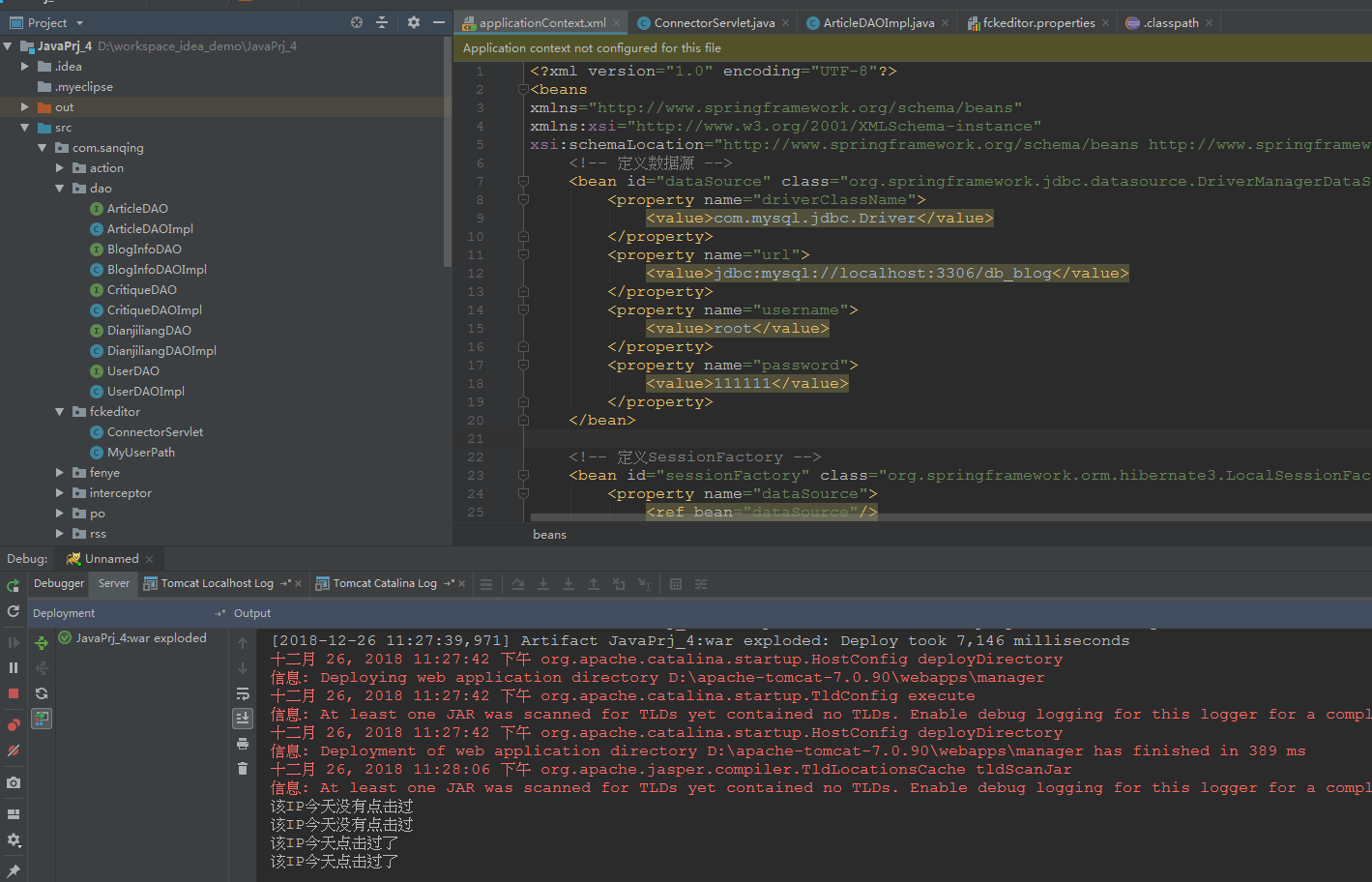Toggle soft-wrap in Output console
Viewport: 1372px width, 882px height.
coord(243,693)
